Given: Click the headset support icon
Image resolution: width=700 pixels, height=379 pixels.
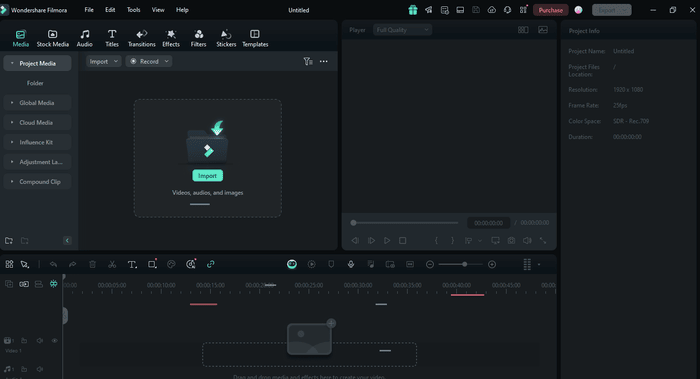Looking at the screenshot, I should (507, 10).
